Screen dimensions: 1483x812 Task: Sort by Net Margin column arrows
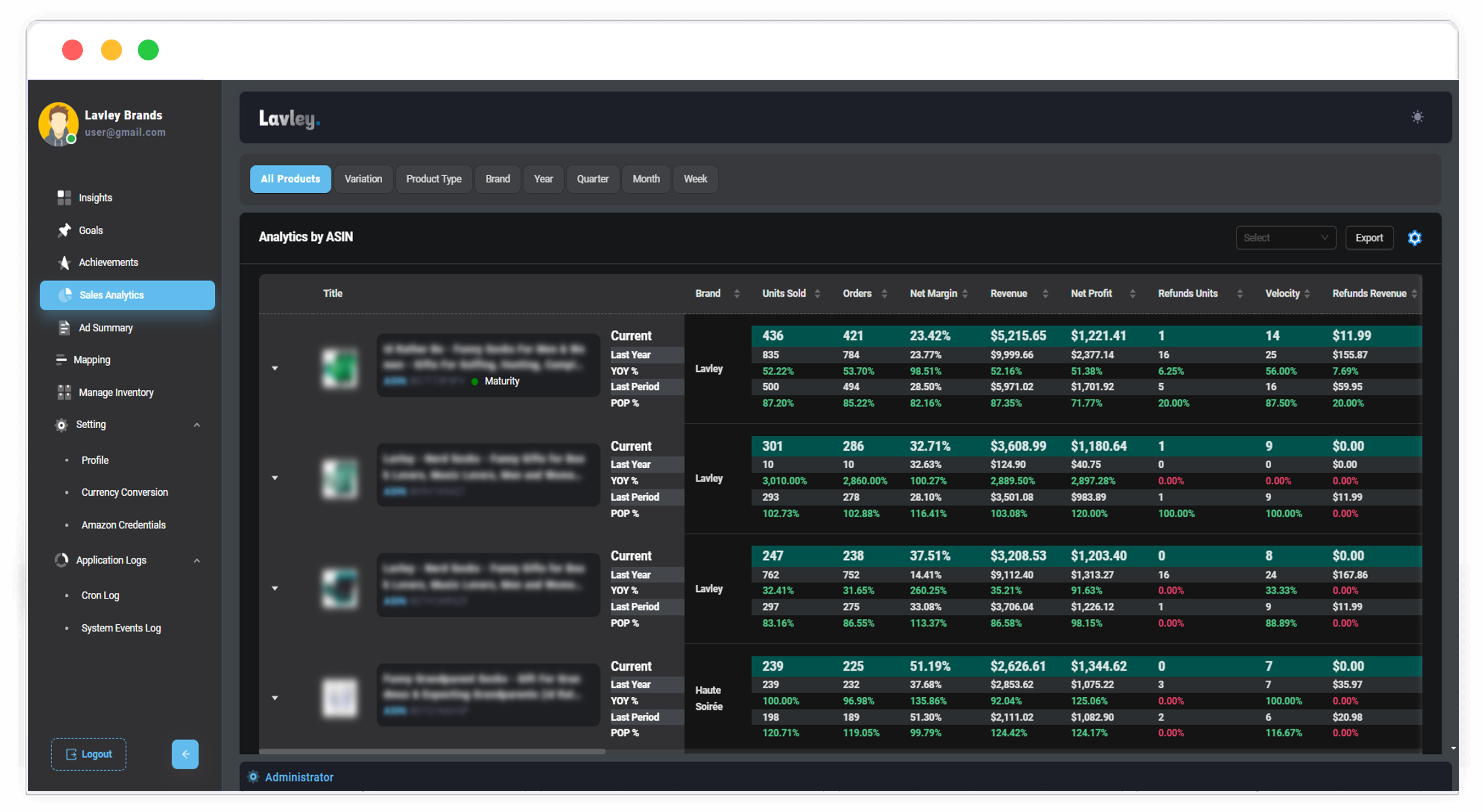tap(965, 294)
